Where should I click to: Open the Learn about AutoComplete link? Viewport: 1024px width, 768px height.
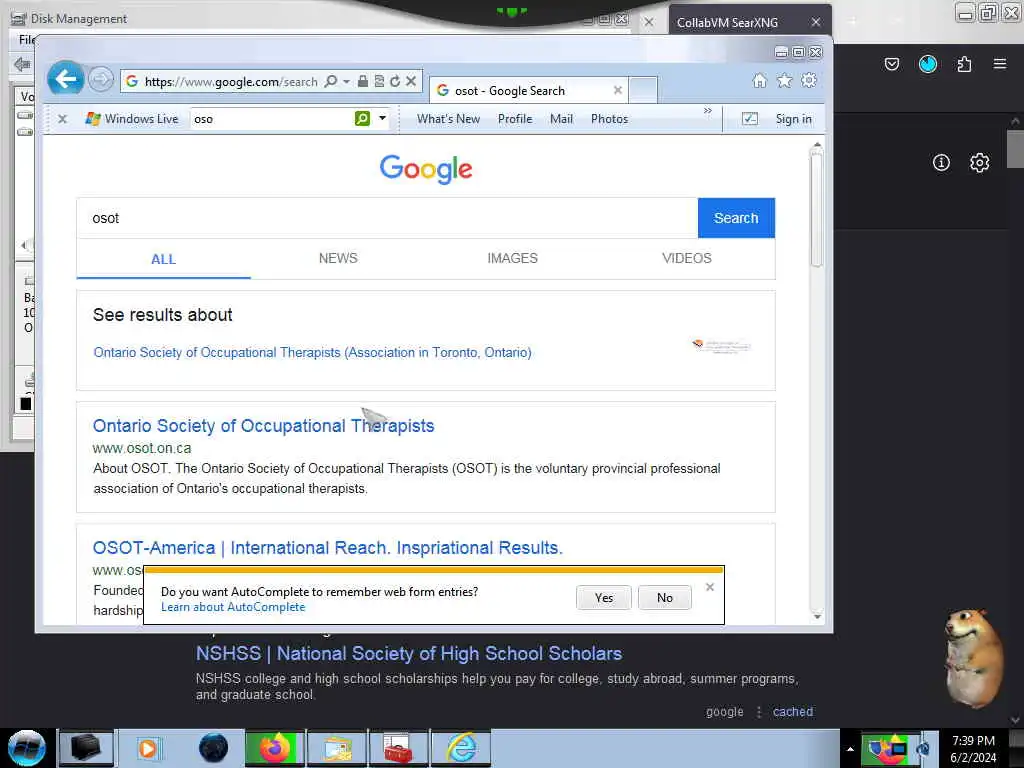(x=232, y=607)
